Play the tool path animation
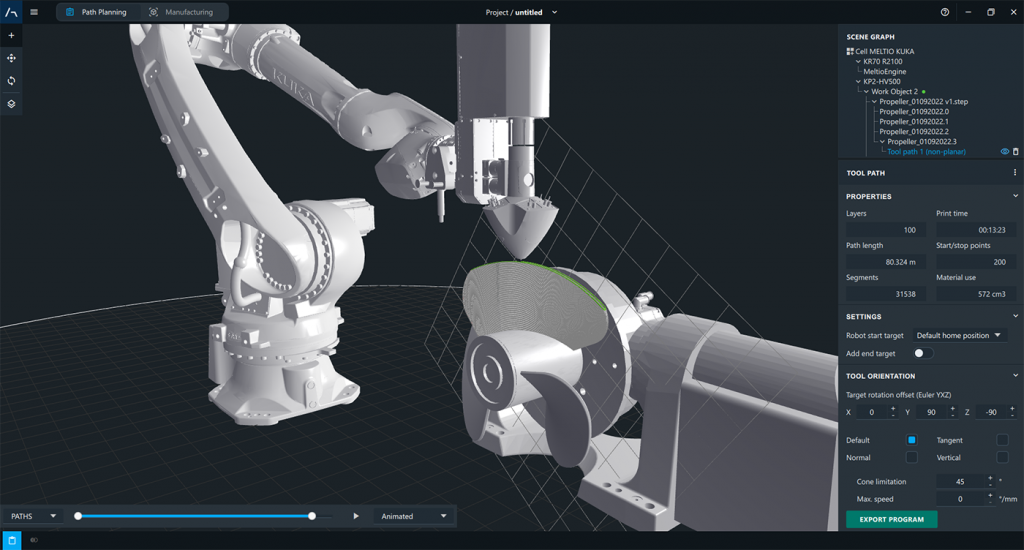This screenshot has width=1024, height=550. [356, 516]
